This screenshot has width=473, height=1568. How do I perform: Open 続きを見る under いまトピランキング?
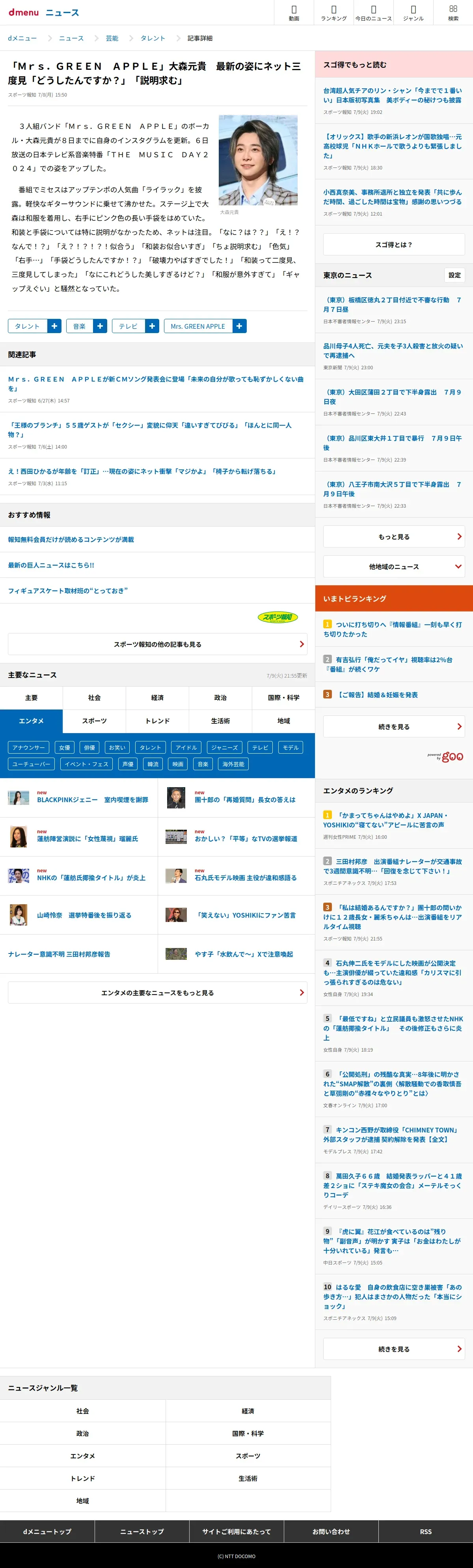point(394,727)
